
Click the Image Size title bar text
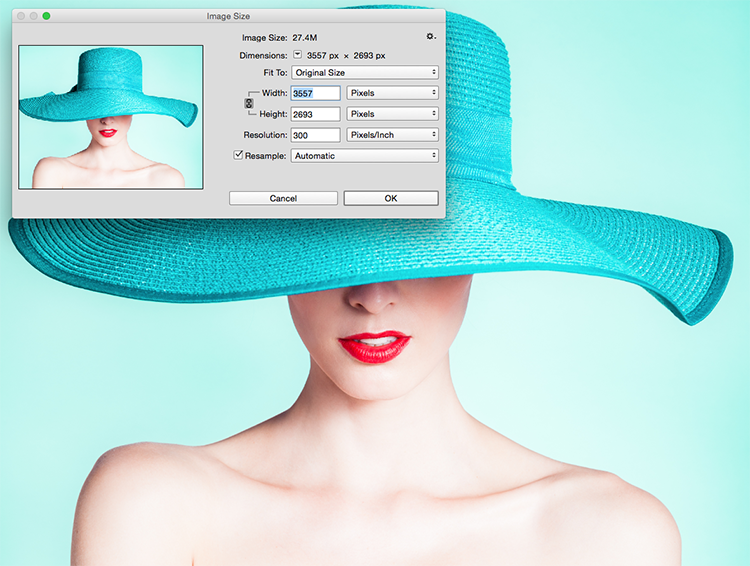pyautogui.click(x=228, y=16)
